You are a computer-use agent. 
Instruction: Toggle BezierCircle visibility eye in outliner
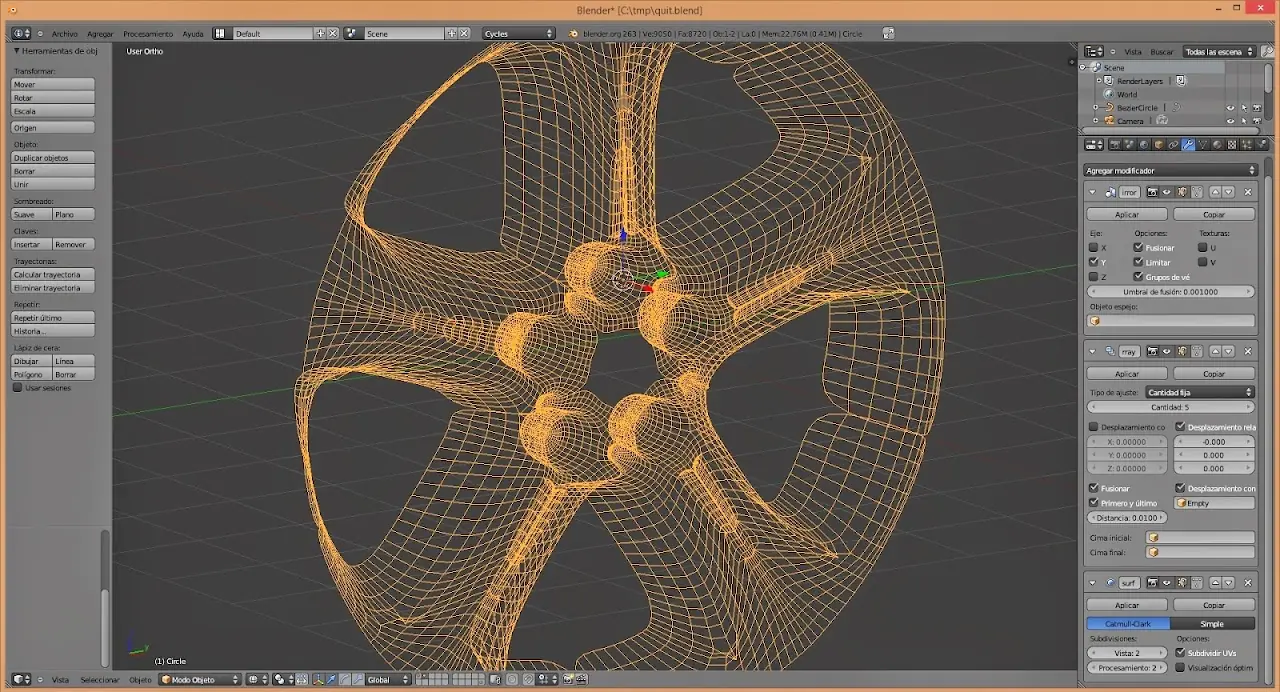1230,107
